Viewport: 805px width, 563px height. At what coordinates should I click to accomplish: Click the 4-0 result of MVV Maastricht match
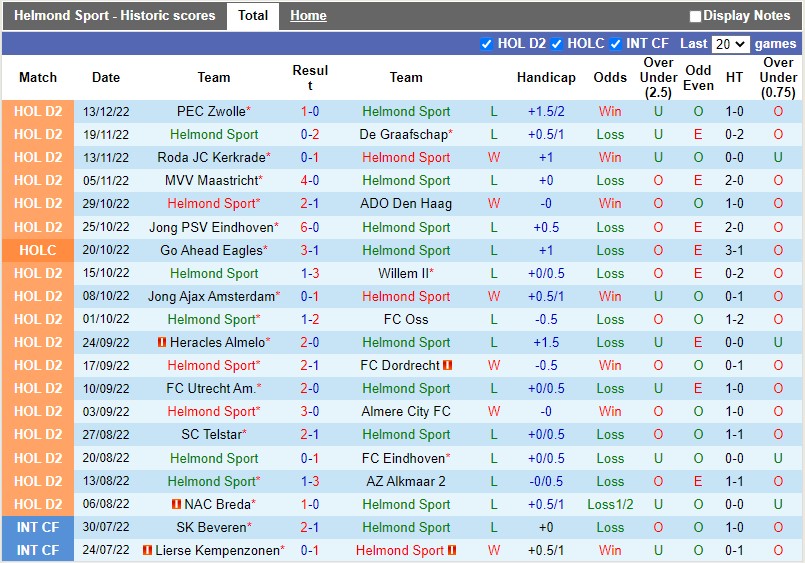coord(310,181)
